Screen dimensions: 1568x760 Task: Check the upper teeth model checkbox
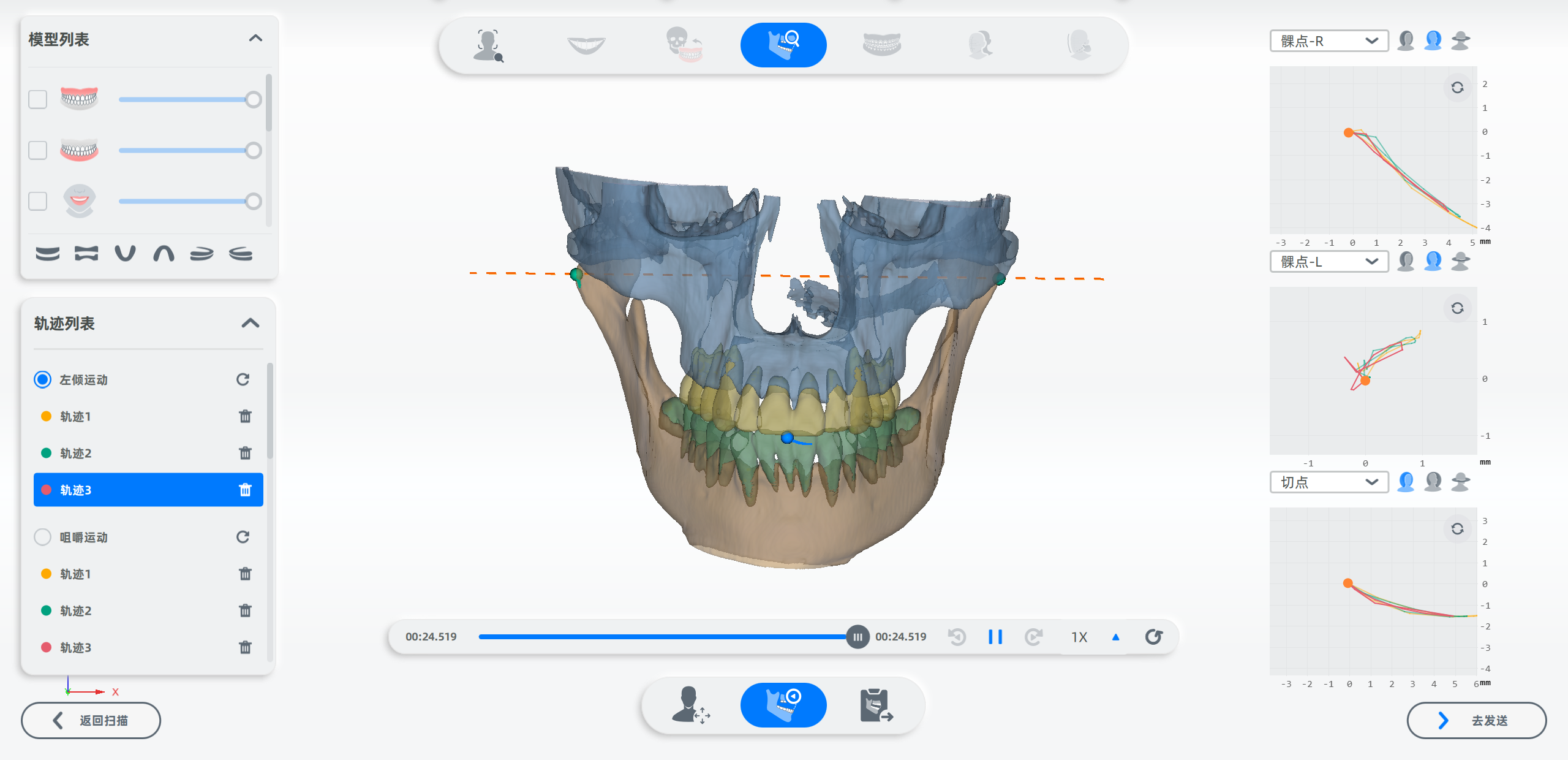(38, 99)
